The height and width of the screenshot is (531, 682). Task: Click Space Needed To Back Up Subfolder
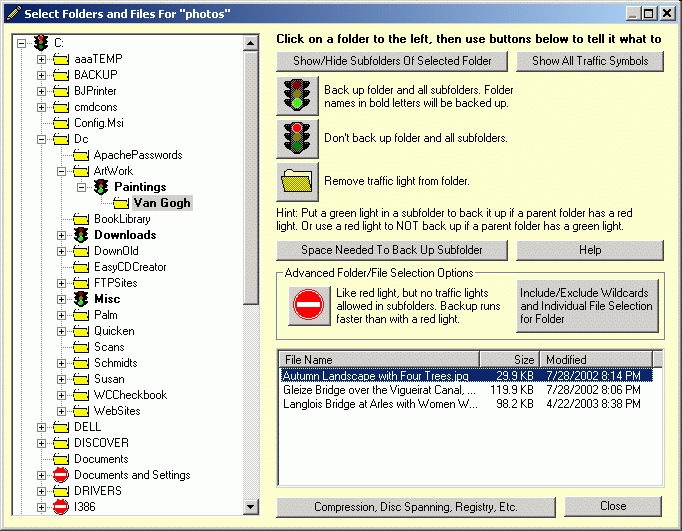point(392,250)
